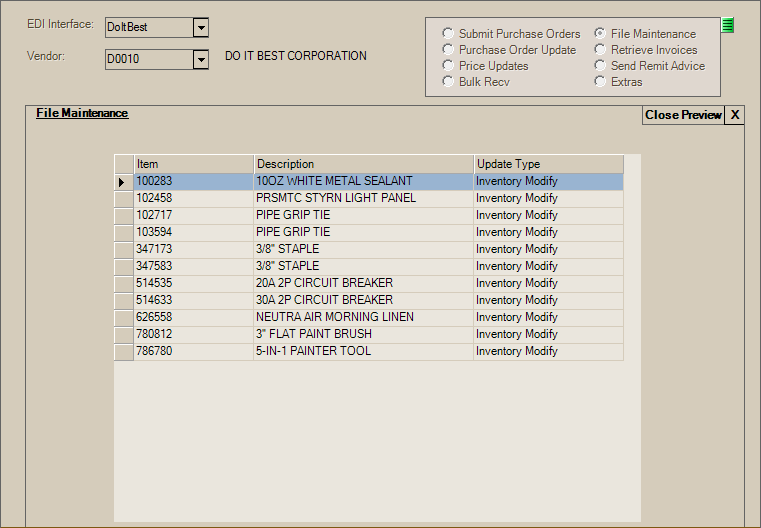The width and height of the screenshot is (761, 528).
Task: Select the Extras radio button
Action: pyautogui.click(x=618, y=82)
